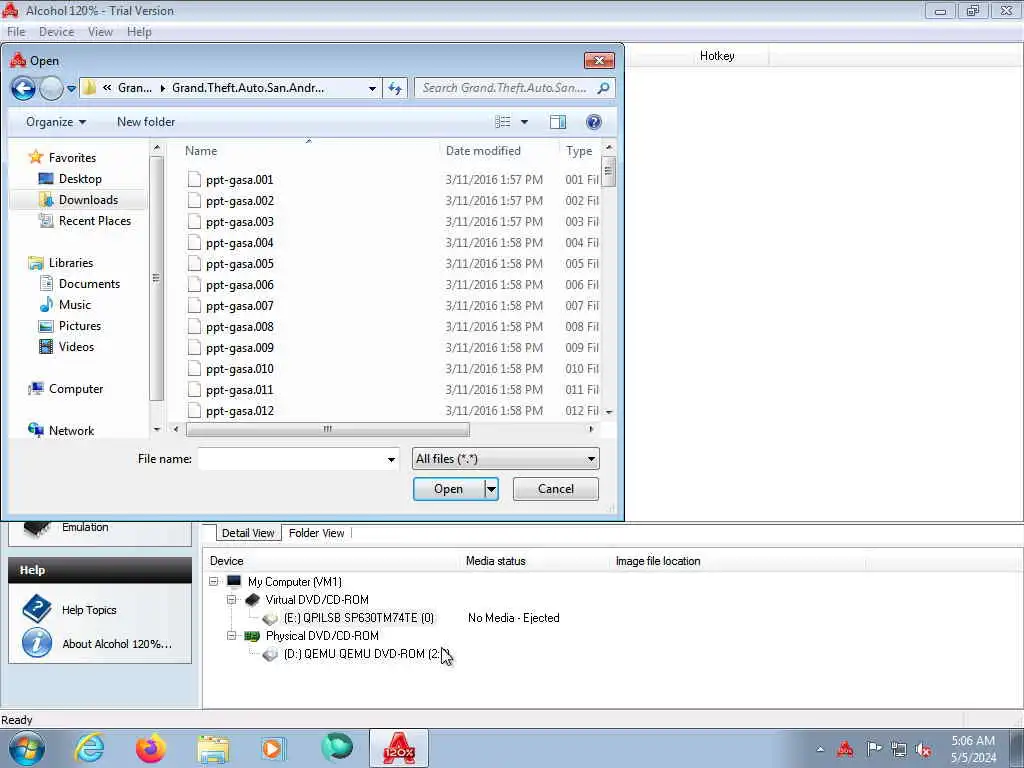This screenshot has width=1024, height=768.
Task: Click the Start button orb
Action: pos(27,748)
